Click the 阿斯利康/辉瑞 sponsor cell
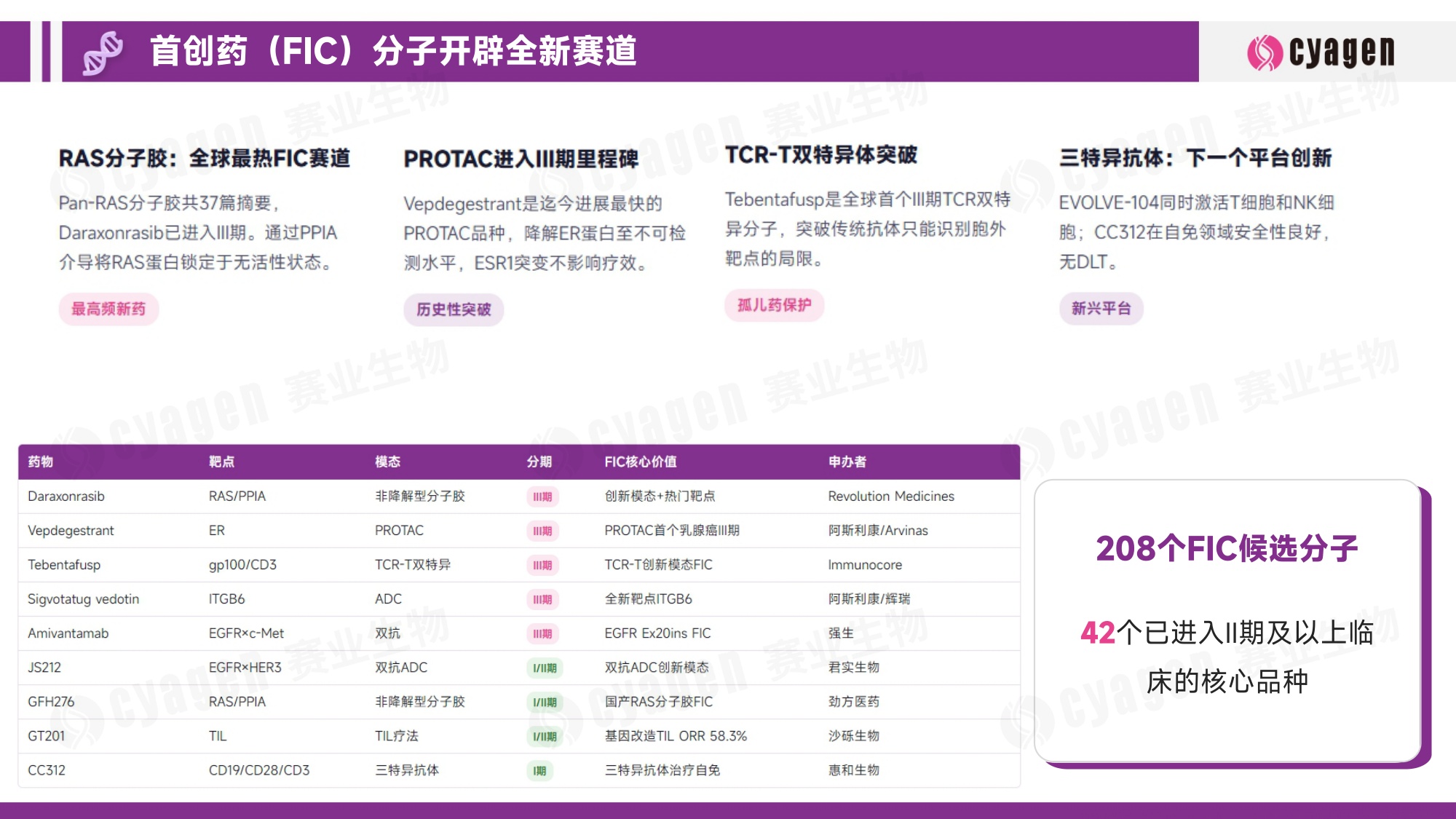The height and width of the screenshot is (819, 1456). tap(869, 599)
